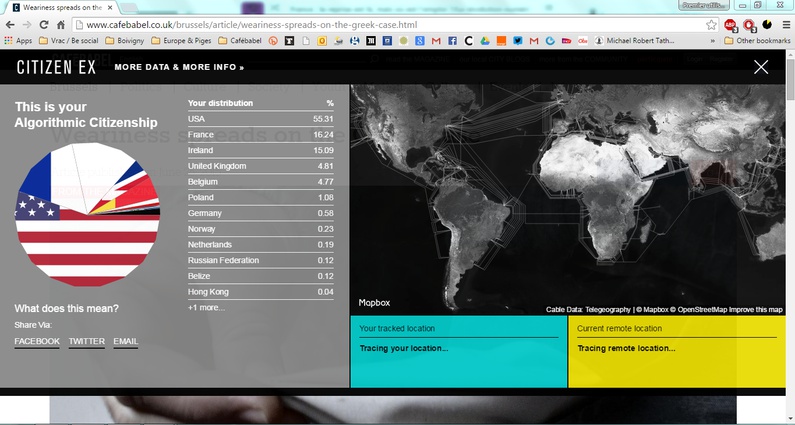Select the Russian Federation 0.12 row
This screenshot has height=425, width=795.
(x=261, y=261)
